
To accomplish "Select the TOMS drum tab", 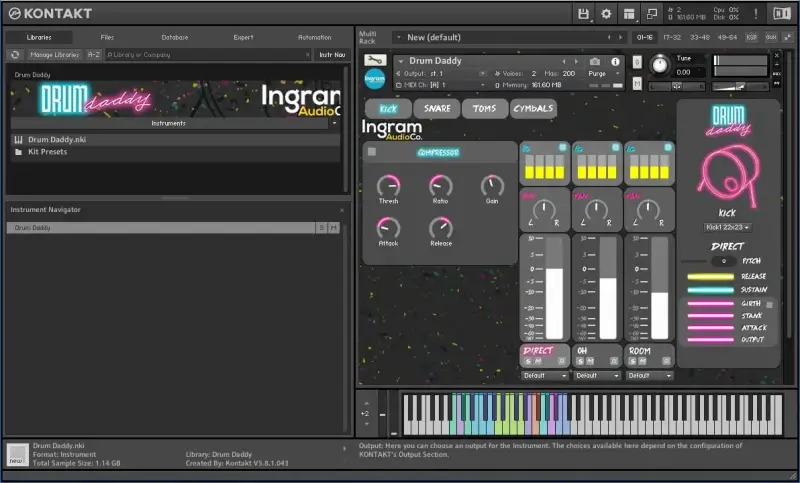I will [484, 109].
